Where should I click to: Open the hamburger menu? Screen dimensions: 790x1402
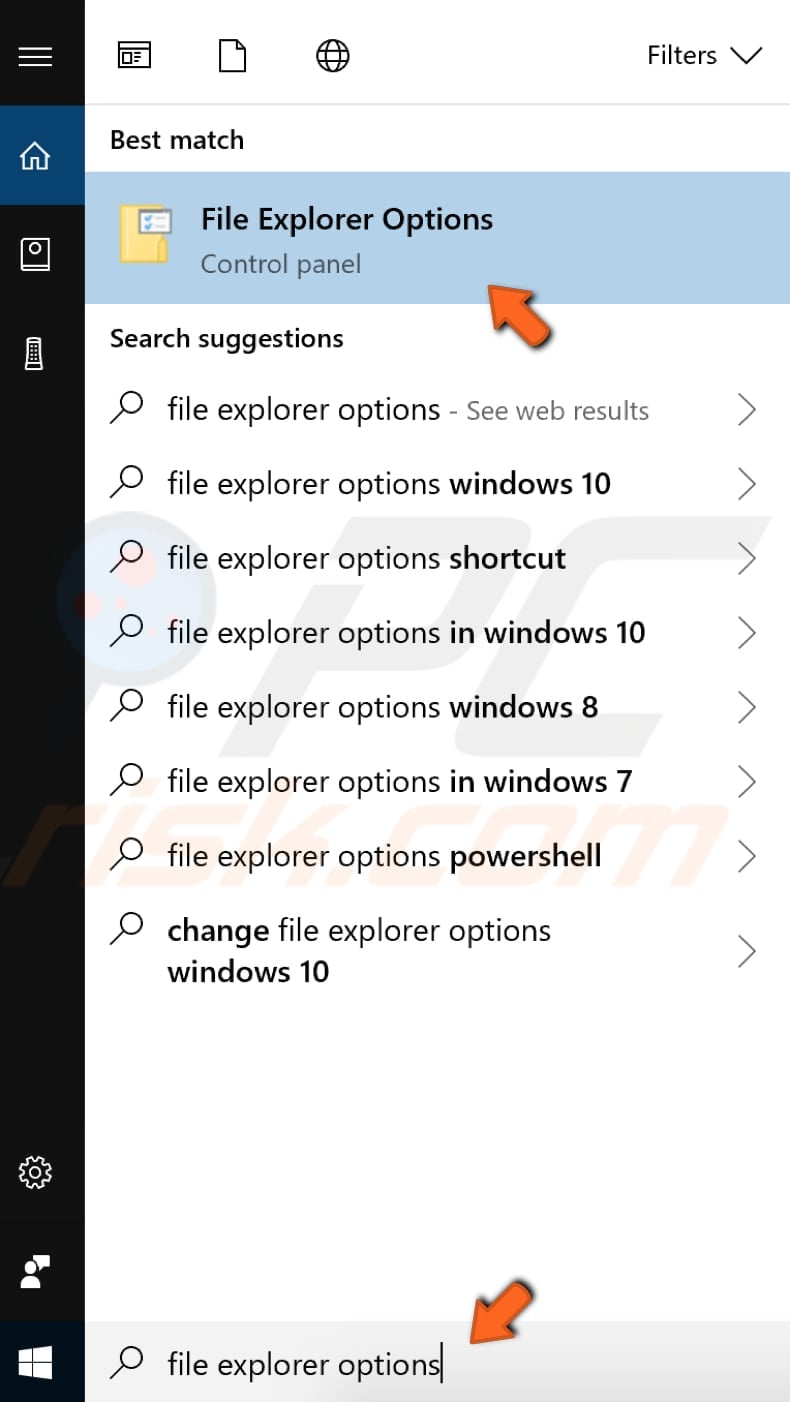35,55
